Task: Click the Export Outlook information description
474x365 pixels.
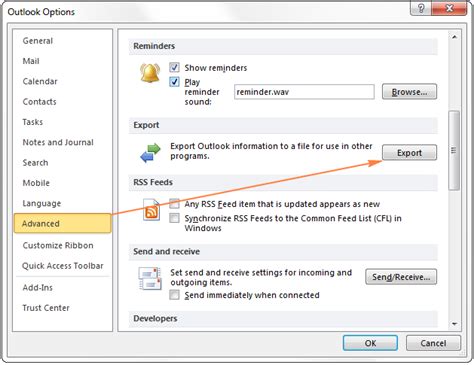Action: [271, 151]
